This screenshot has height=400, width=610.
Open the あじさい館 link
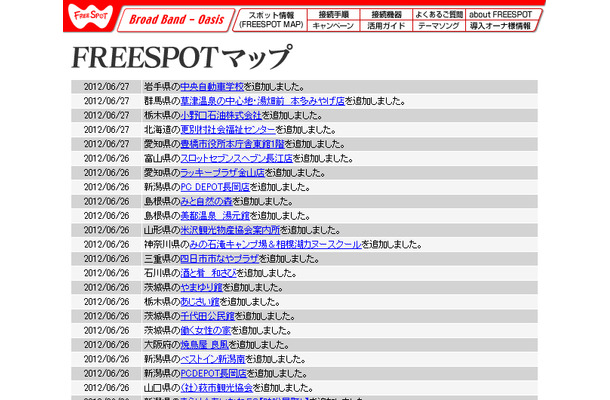200,302
